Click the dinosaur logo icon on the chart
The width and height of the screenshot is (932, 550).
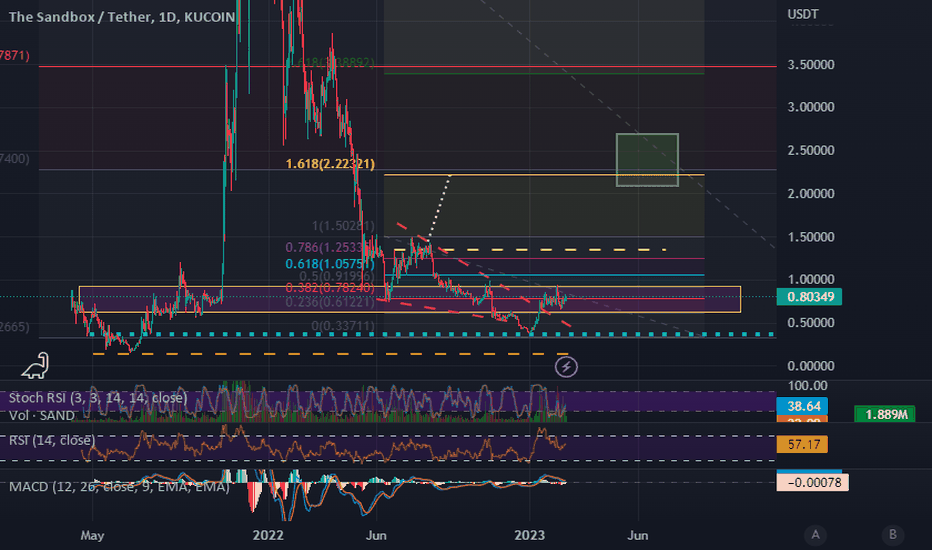tap(36, 365)
